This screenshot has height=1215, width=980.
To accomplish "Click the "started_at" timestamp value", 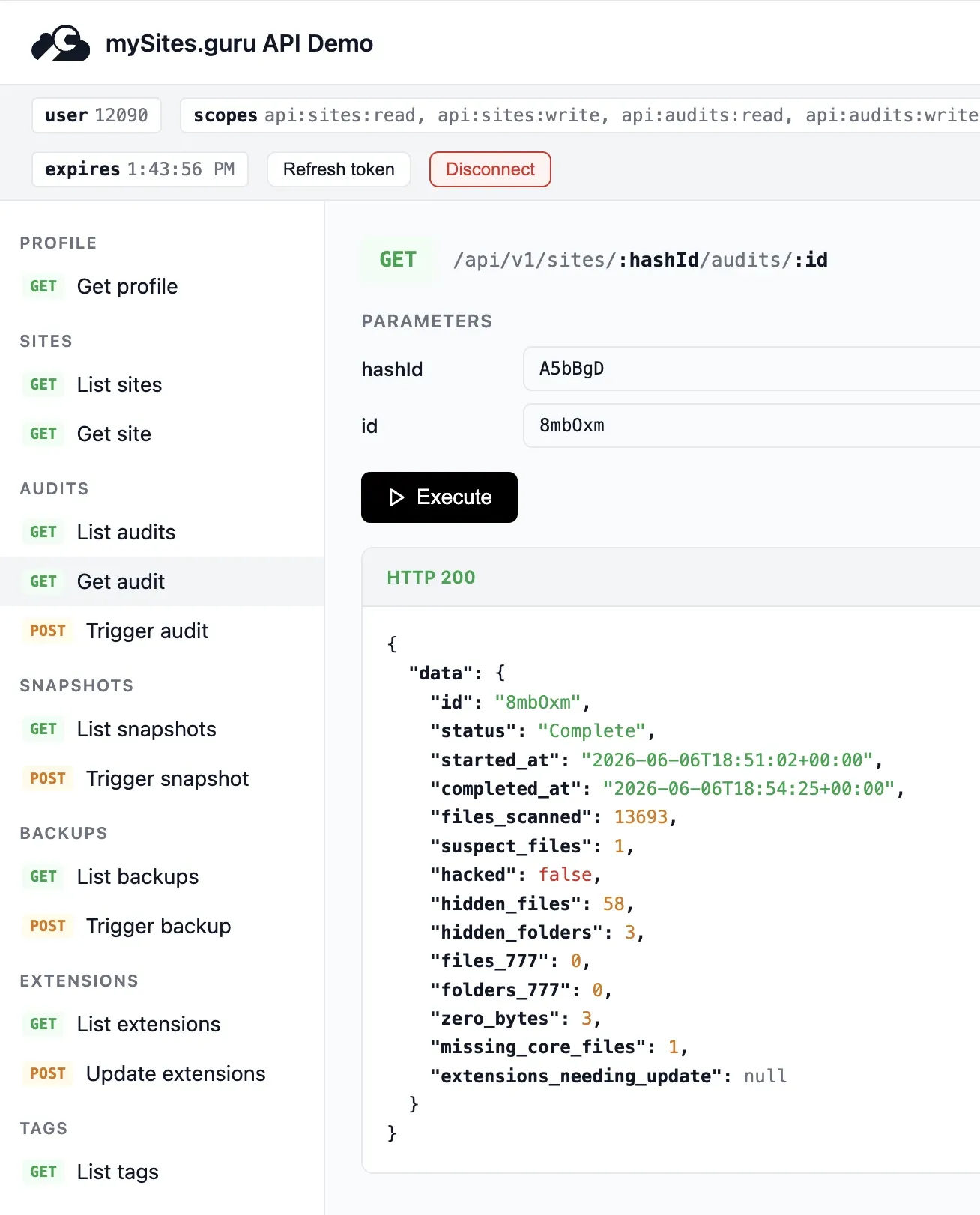I will click(727, 760).
